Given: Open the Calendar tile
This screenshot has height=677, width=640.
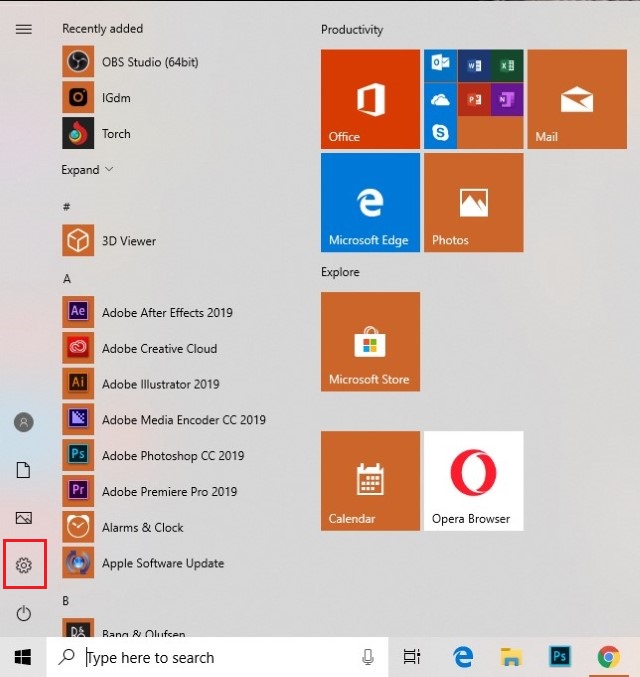Looking at the screenshot, I should pyautogui.click(x=370, y=481).
